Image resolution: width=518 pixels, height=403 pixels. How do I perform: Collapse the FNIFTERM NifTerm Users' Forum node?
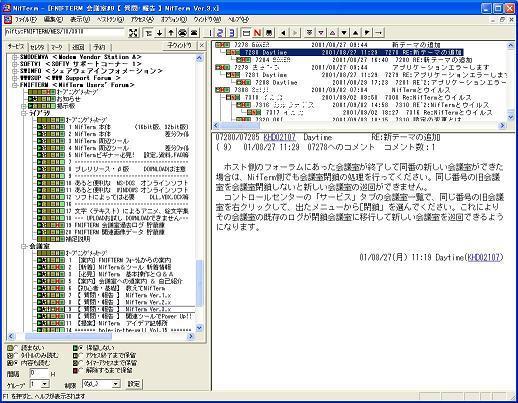point(15,85)
